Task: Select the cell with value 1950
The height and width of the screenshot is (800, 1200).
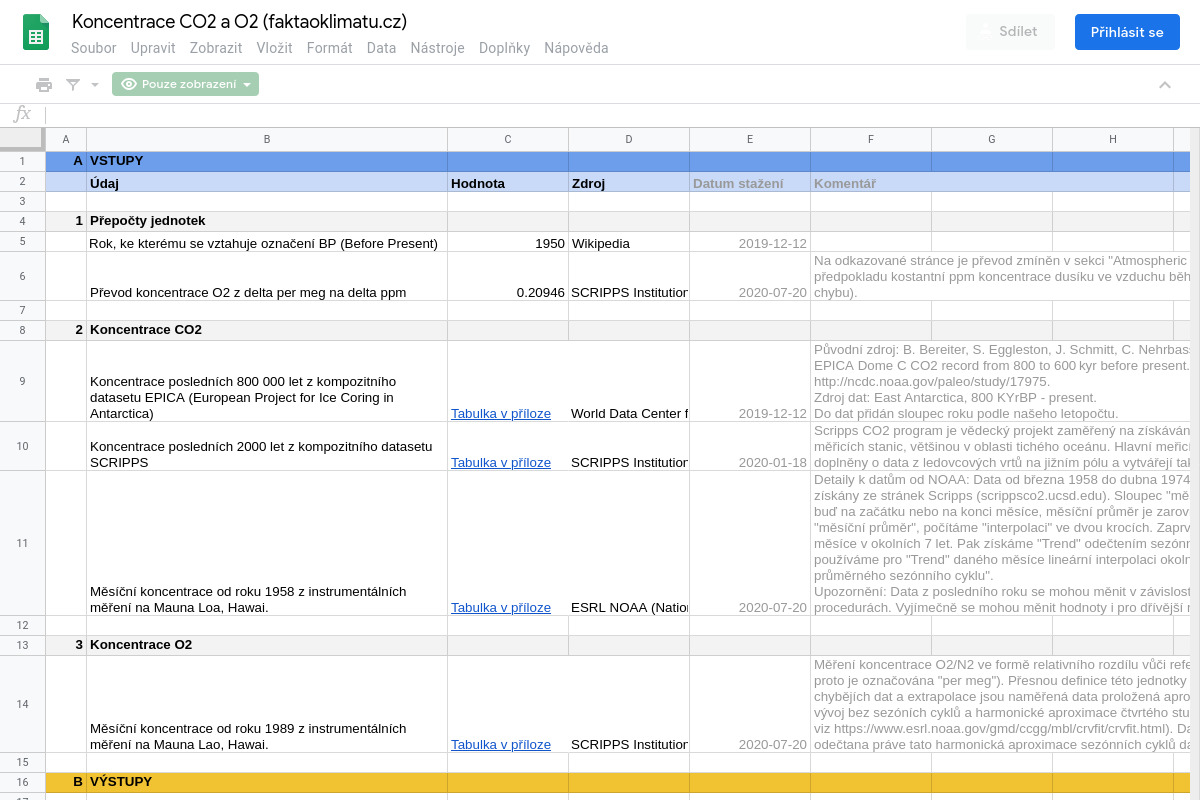Action: [x=508, y=242]
